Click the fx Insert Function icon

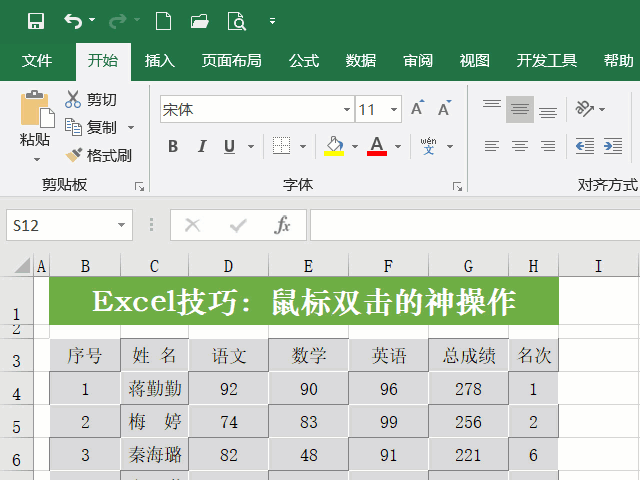click(x=282, y=225)
